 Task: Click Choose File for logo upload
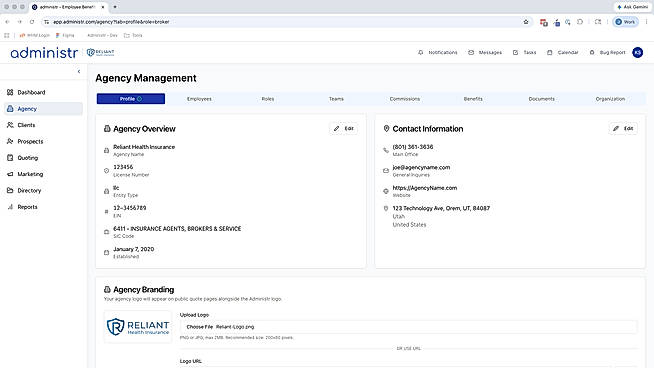(x=200, y=327)
